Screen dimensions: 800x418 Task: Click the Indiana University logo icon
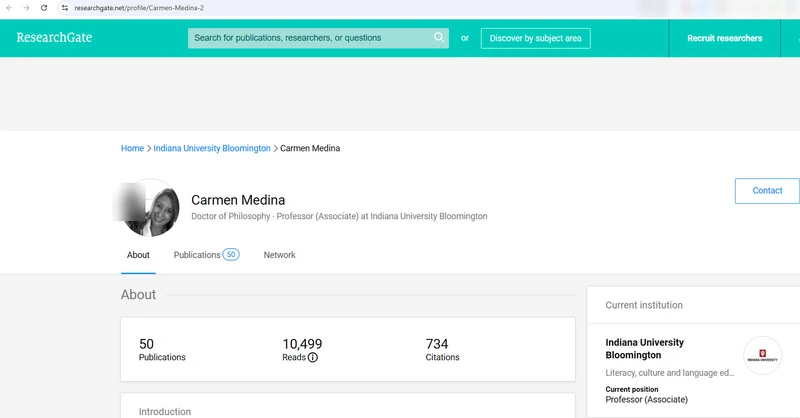(x=762, y=355)
